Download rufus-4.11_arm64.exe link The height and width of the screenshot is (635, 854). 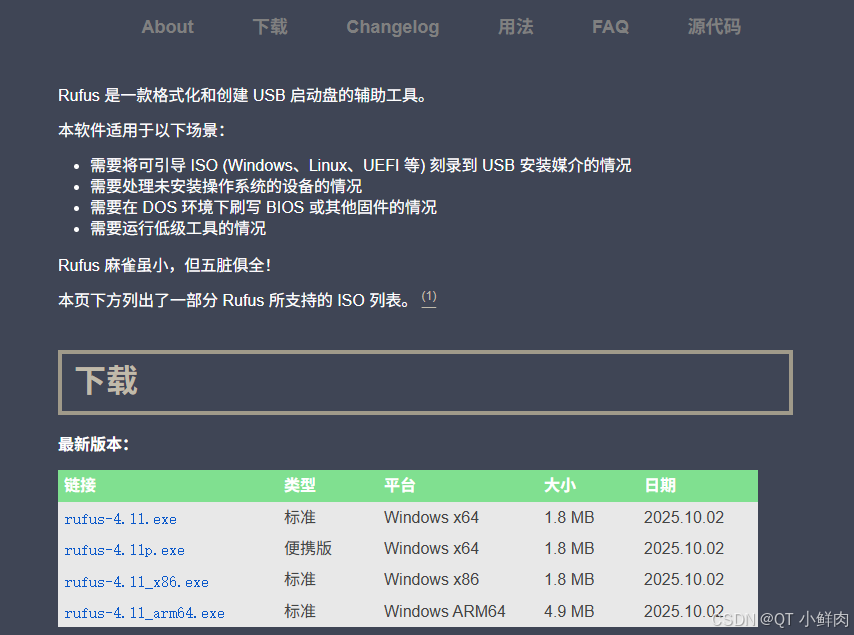pyautogui.click(x=144, y=613)
